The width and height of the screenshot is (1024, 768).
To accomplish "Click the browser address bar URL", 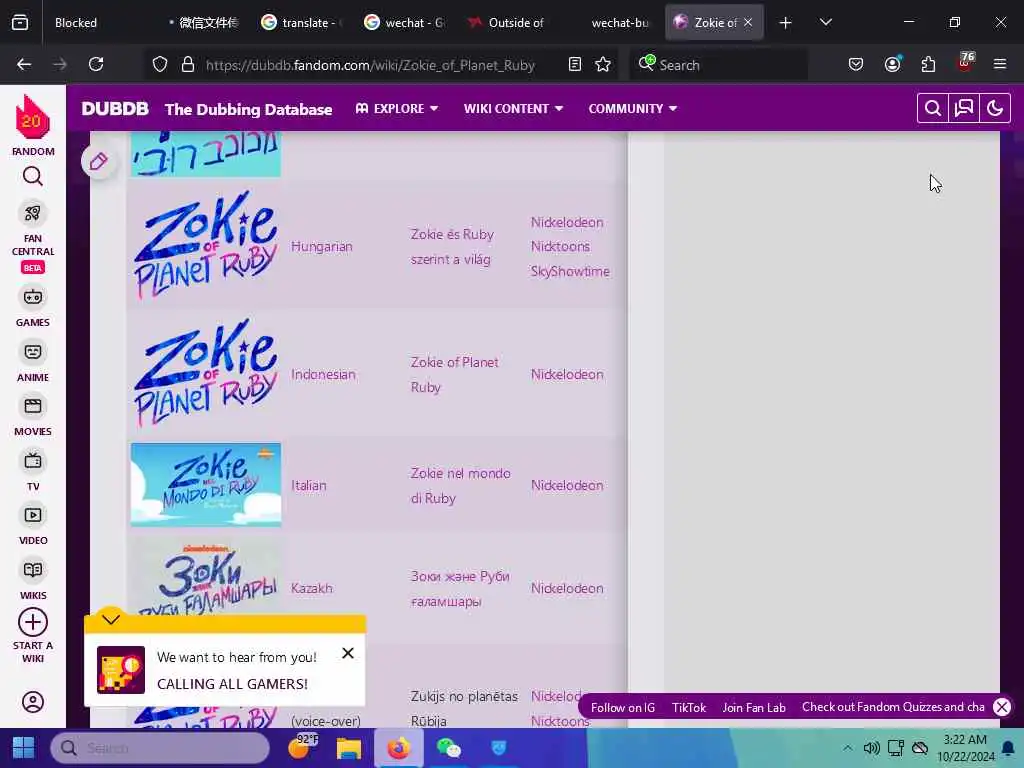I will [370, 65].
